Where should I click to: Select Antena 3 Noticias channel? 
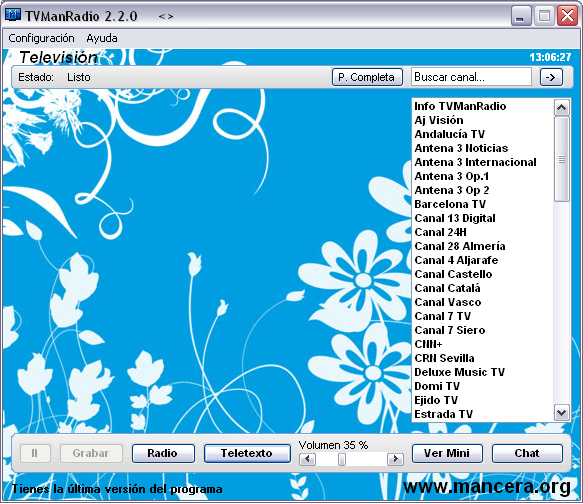(461, 148)
